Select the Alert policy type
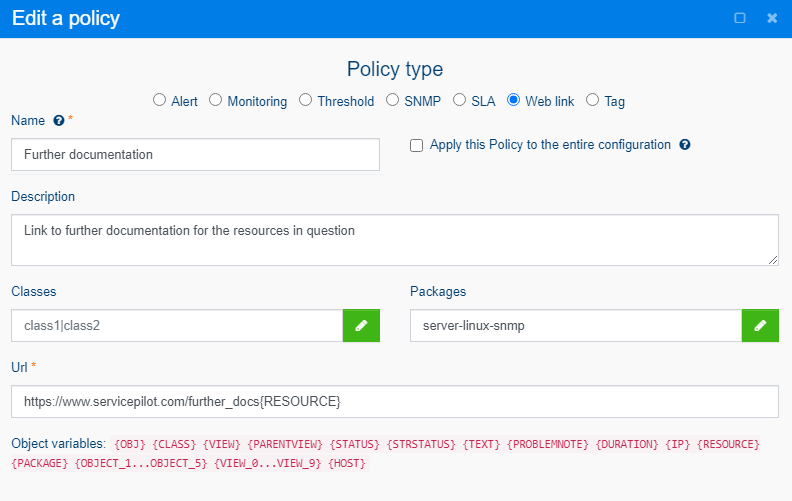The height and width of the screenshot is (501, 792). (x=160, y=100)
